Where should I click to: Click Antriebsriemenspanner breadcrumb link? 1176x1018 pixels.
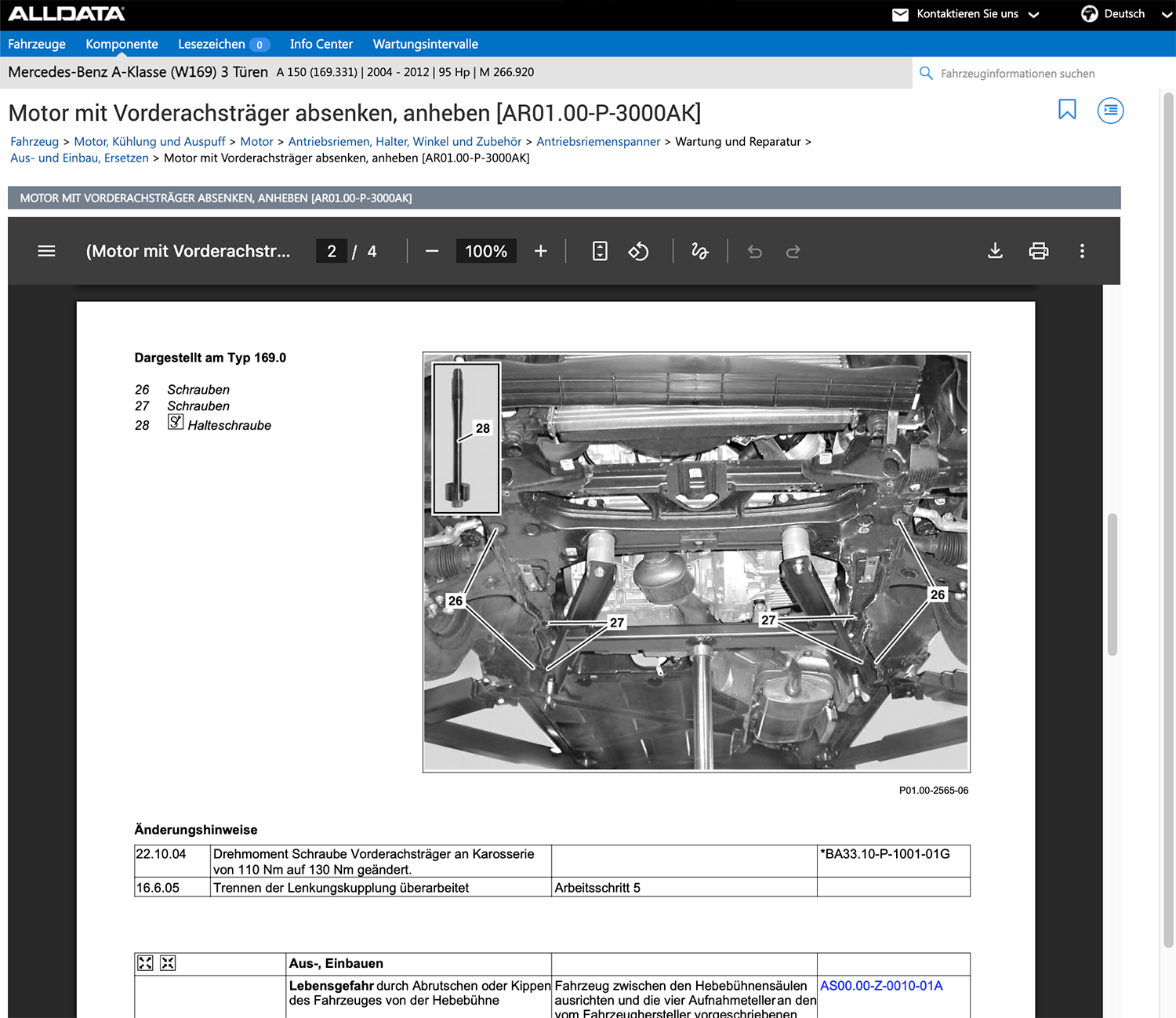(x=598, y=142)
